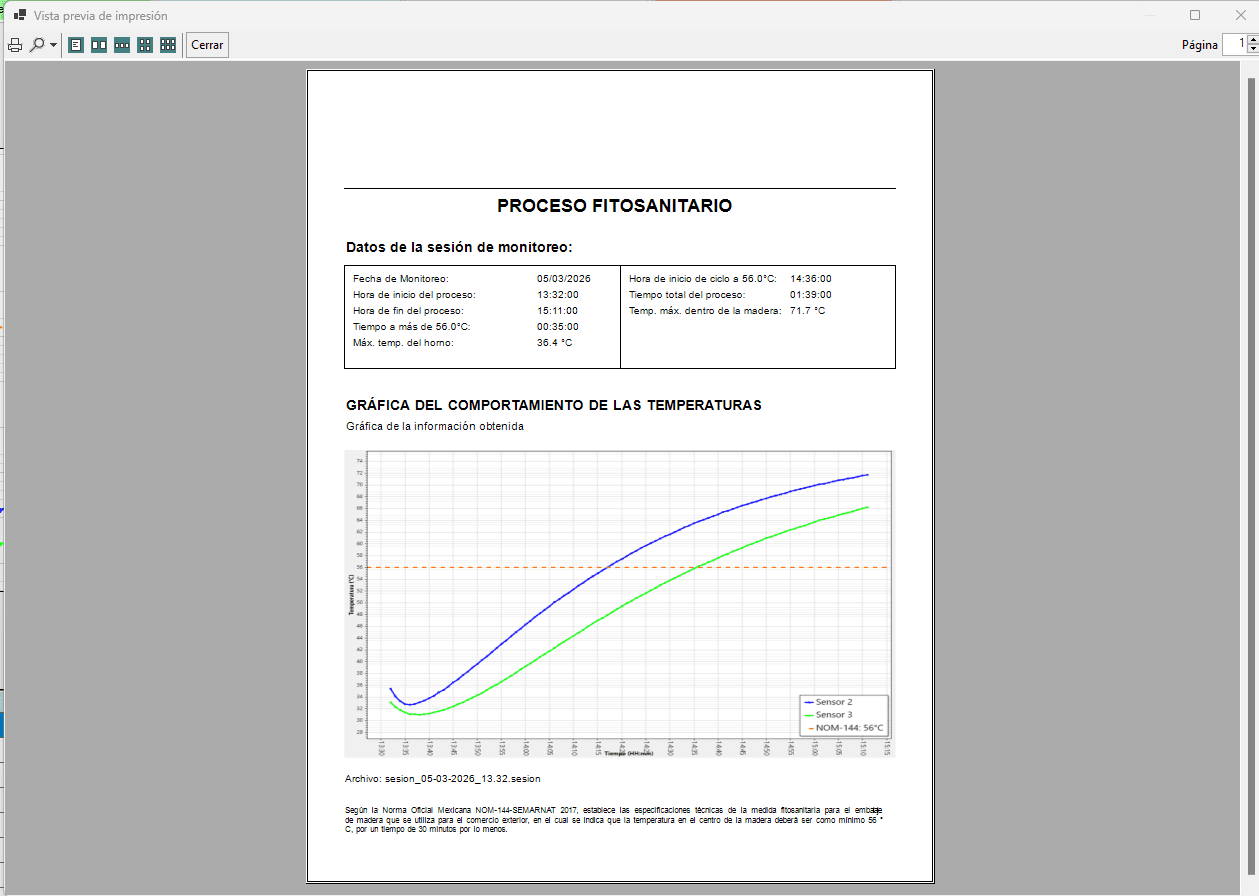The image size is (1259, 896).
Task: Click "Datos de la sesión de monitoreo:" subtitle
Action: click(x=459, y=247)
